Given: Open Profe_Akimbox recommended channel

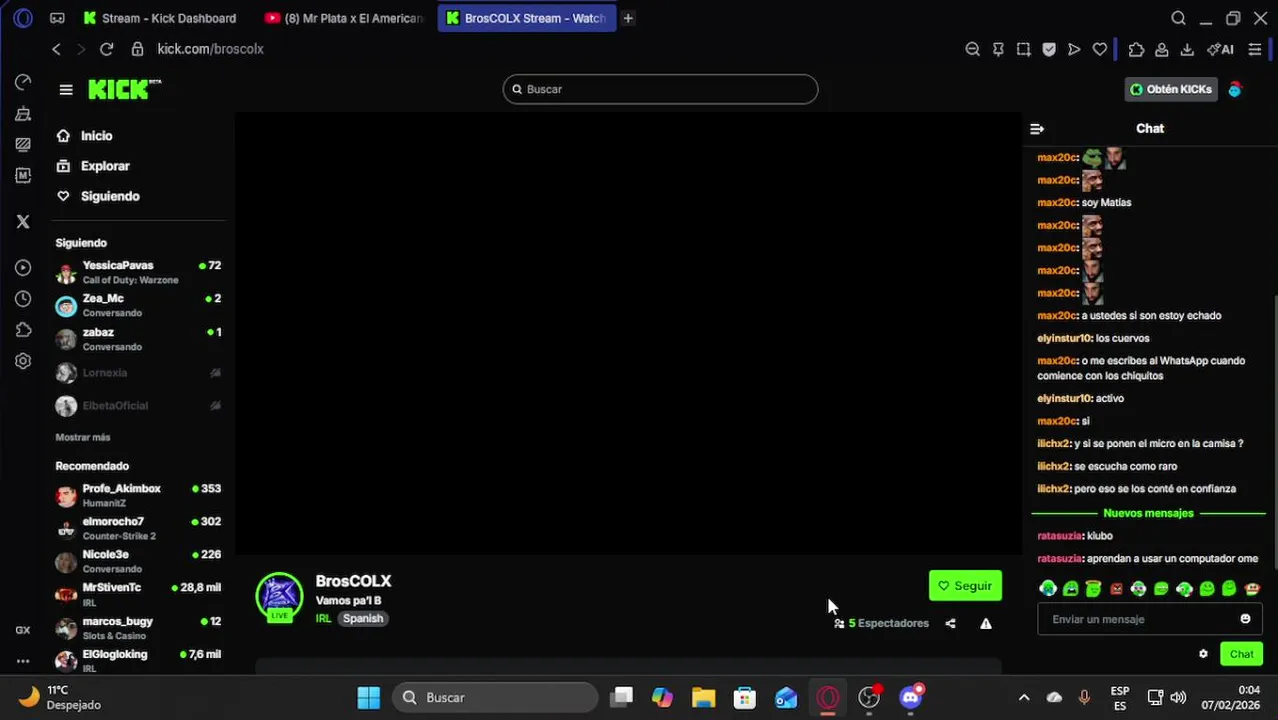Looking at the screenshot, I should [138, 495].
